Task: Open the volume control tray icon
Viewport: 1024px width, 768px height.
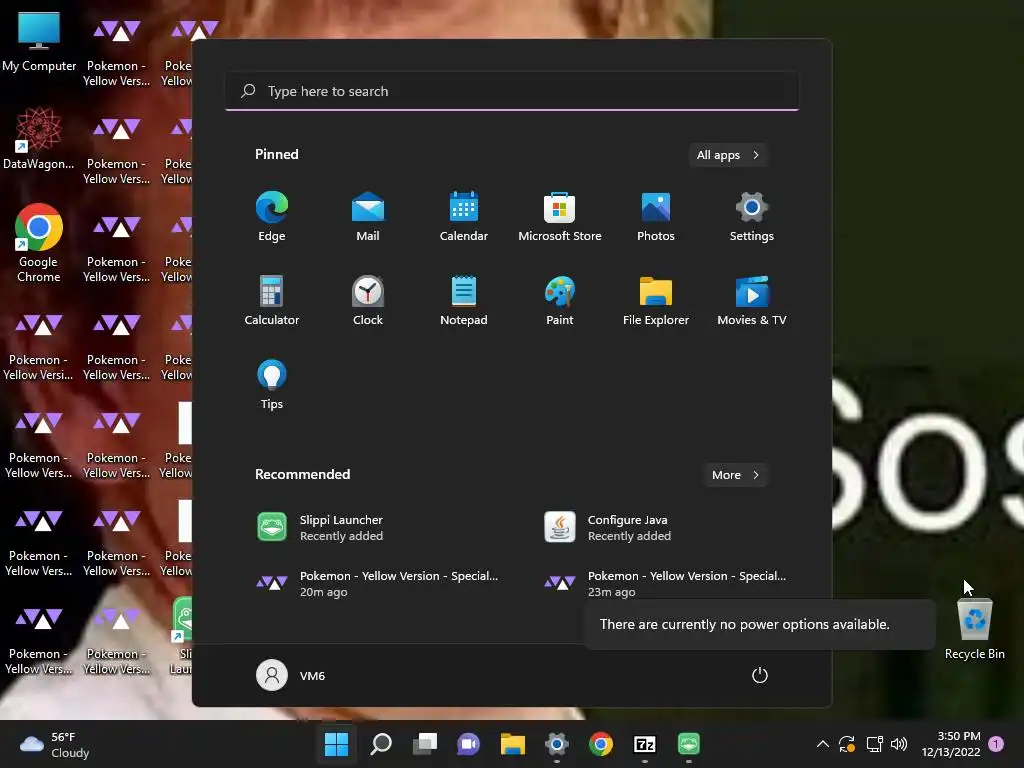Action: [899, 744]
